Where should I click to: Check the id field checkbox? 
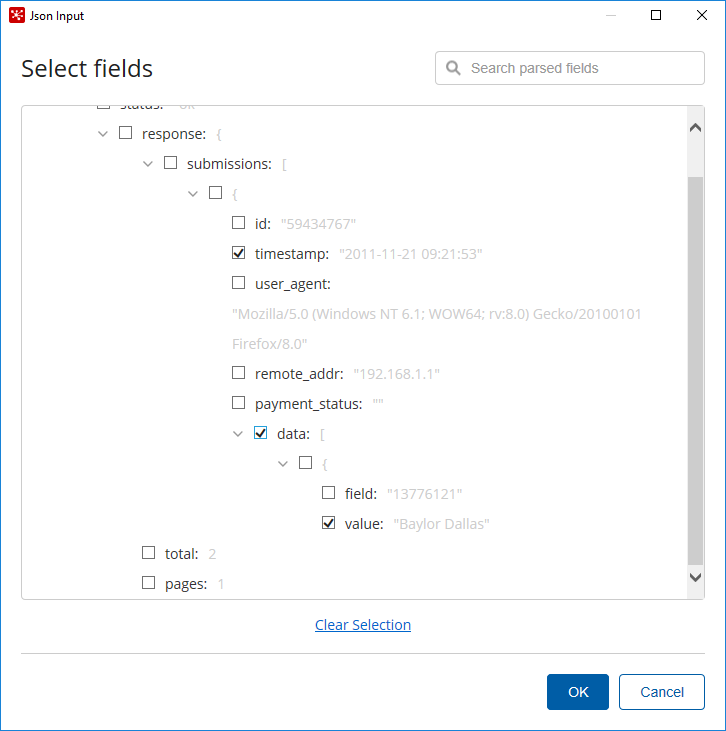click(x=238, y=223)
